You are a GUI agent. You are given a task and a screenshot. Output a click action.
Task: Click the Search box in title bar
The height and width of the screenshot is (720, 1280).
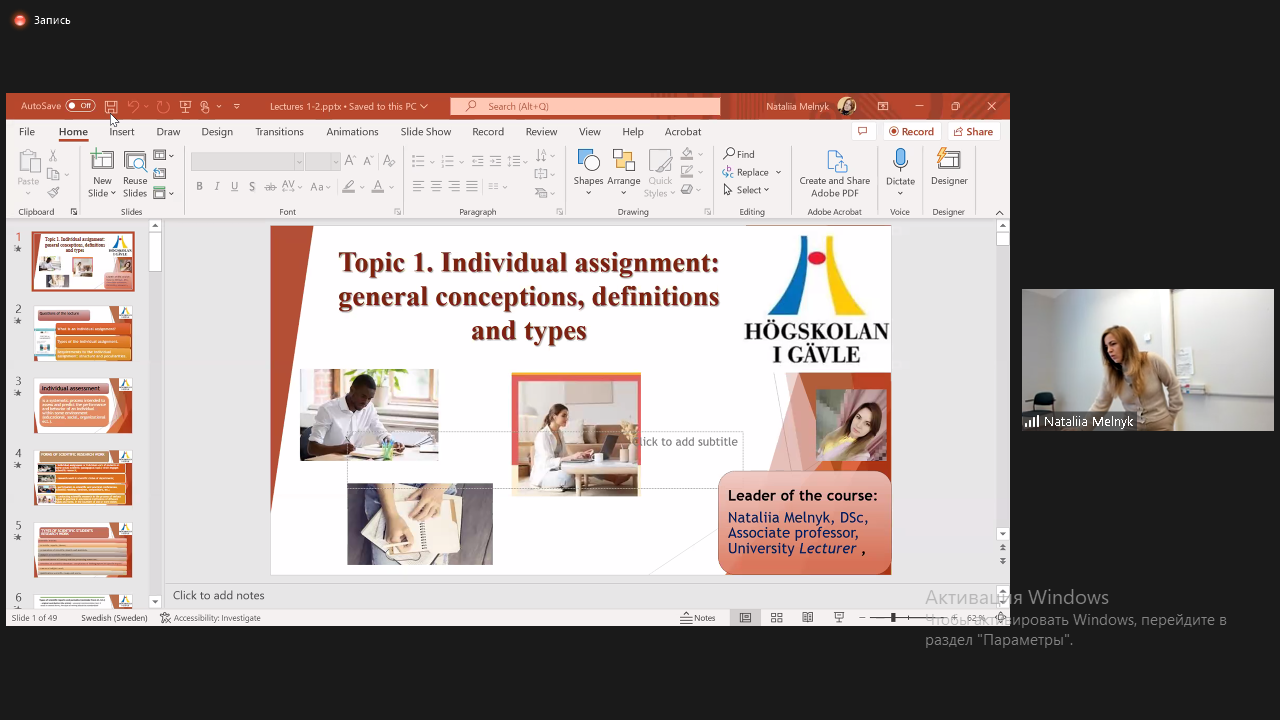pyautogui.click(x=585, y=106)
